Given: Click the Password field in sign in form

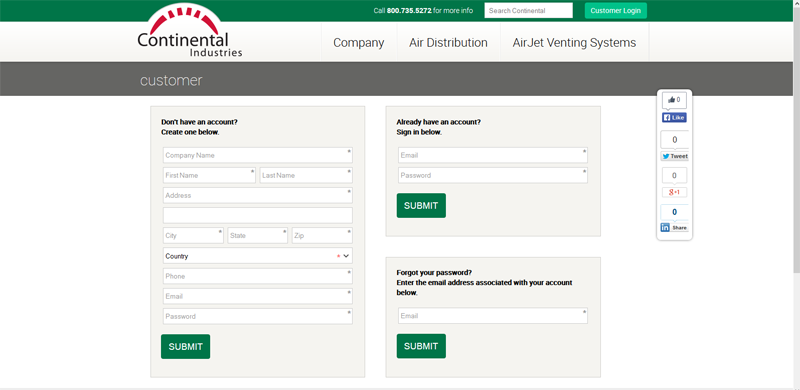Looking at the screenshot, I should (493, 175).
